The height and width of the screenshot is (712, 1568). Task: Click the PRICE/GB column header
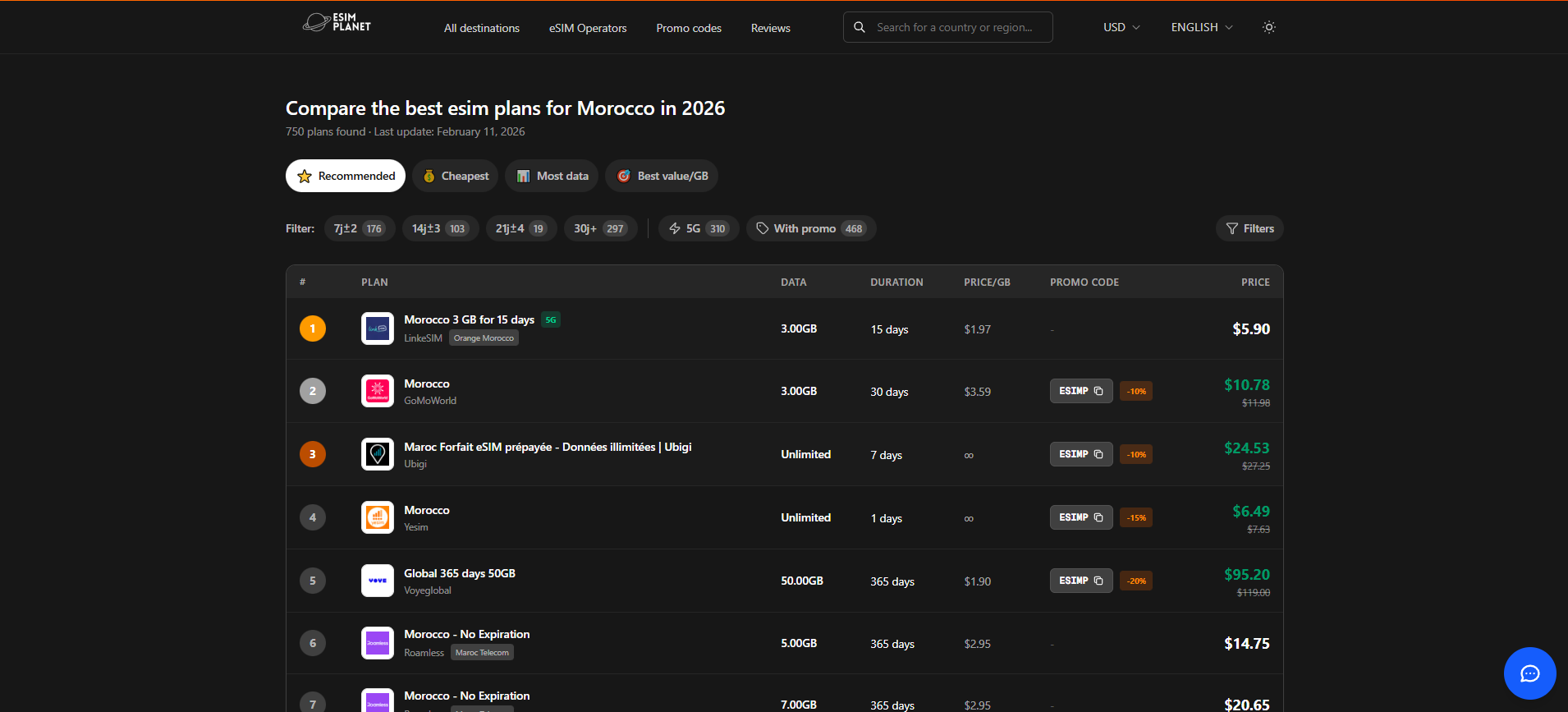[987, 283]
